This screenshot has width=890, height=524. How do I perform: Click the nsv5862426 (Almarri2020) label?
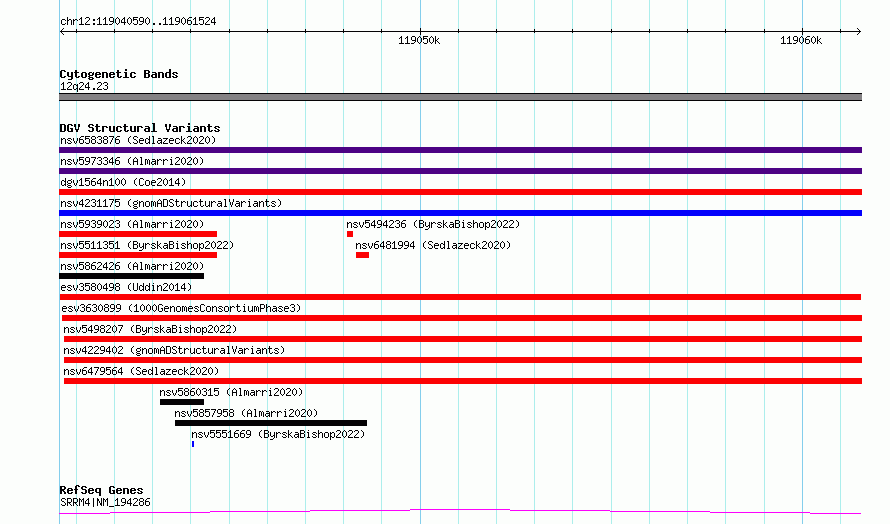point(132,266)
